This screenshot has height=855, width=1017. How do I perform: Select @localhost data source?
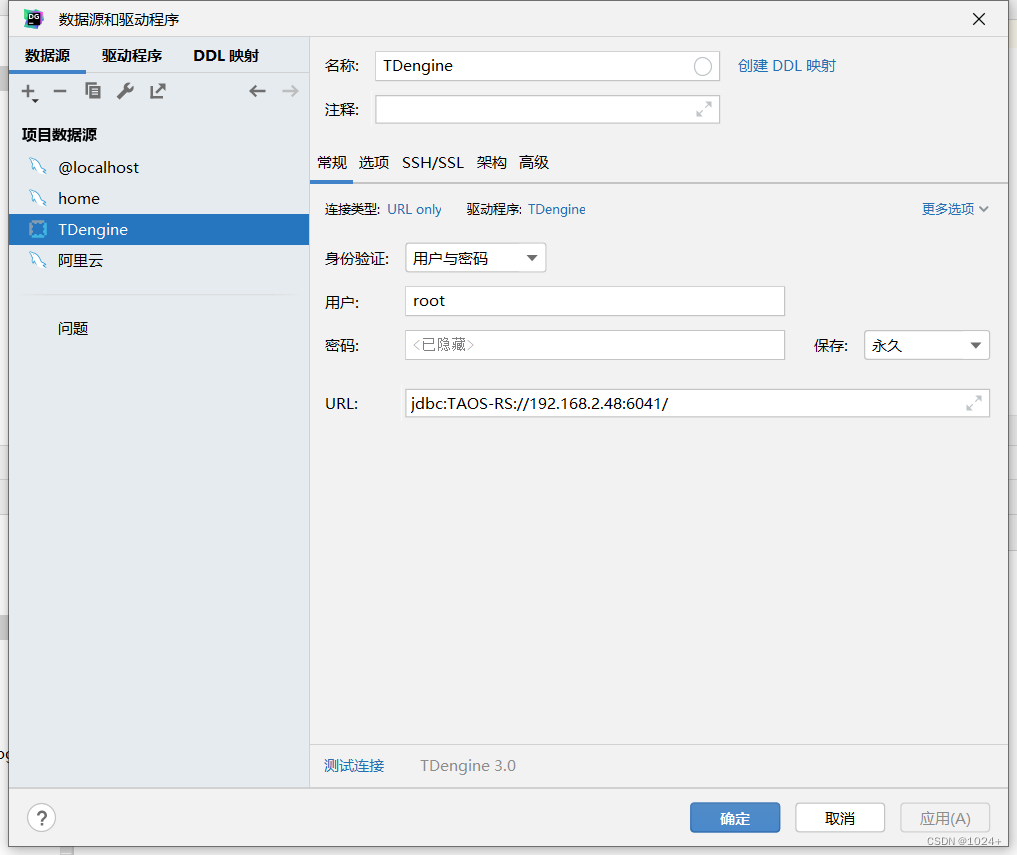click(159, 167)
